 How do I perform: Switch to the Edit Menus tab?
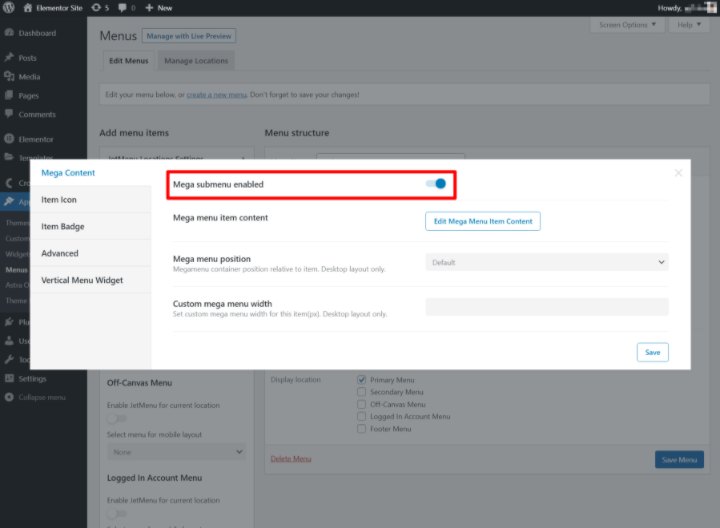coord(129,61)
